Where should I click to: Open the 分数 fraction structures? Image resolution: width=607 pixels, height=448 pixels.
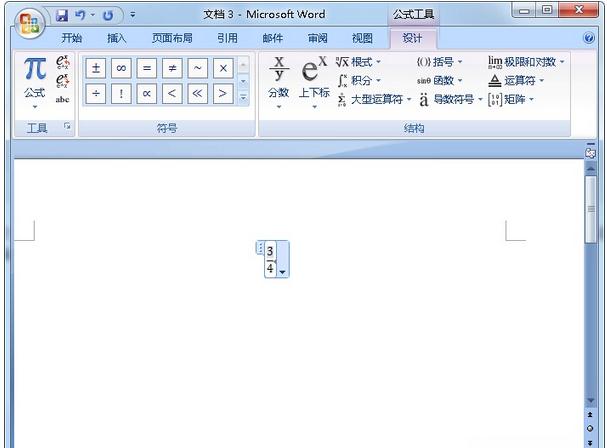click(279, 82)
